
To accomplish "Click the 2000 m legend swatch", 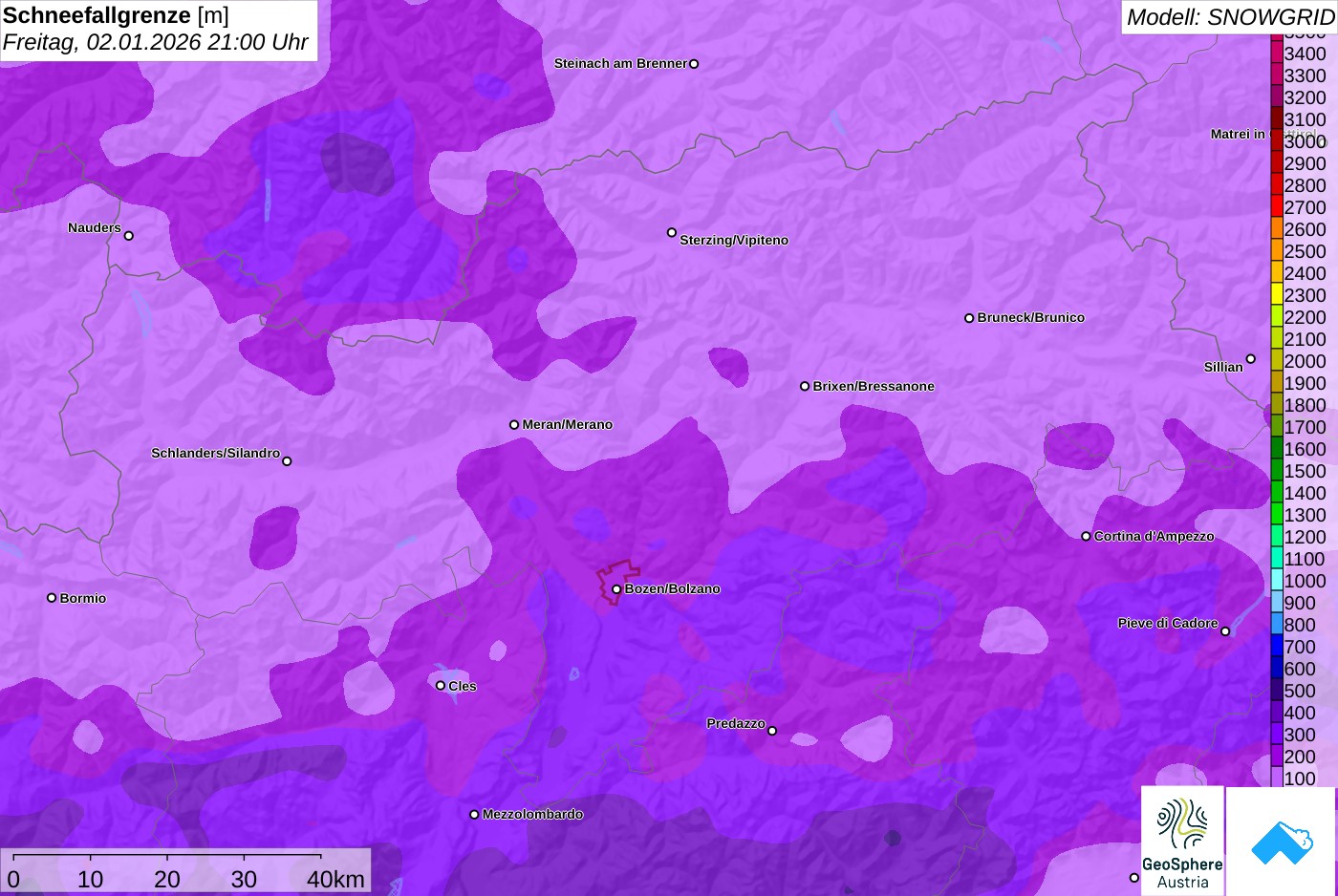I will (x=1277, y=360).
